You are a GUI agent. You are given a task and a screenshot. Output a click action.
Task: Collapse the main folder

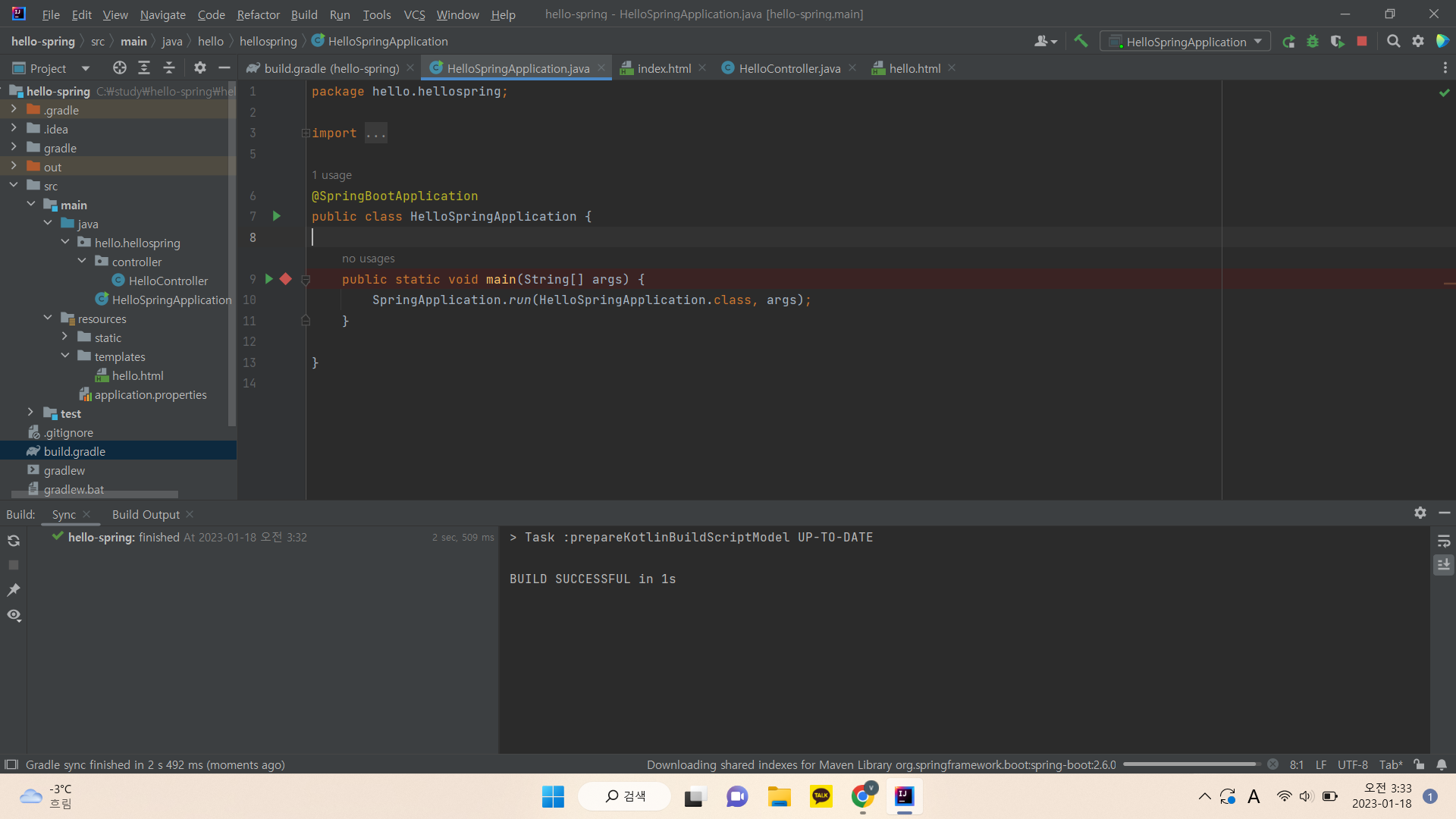pos(31,205)
